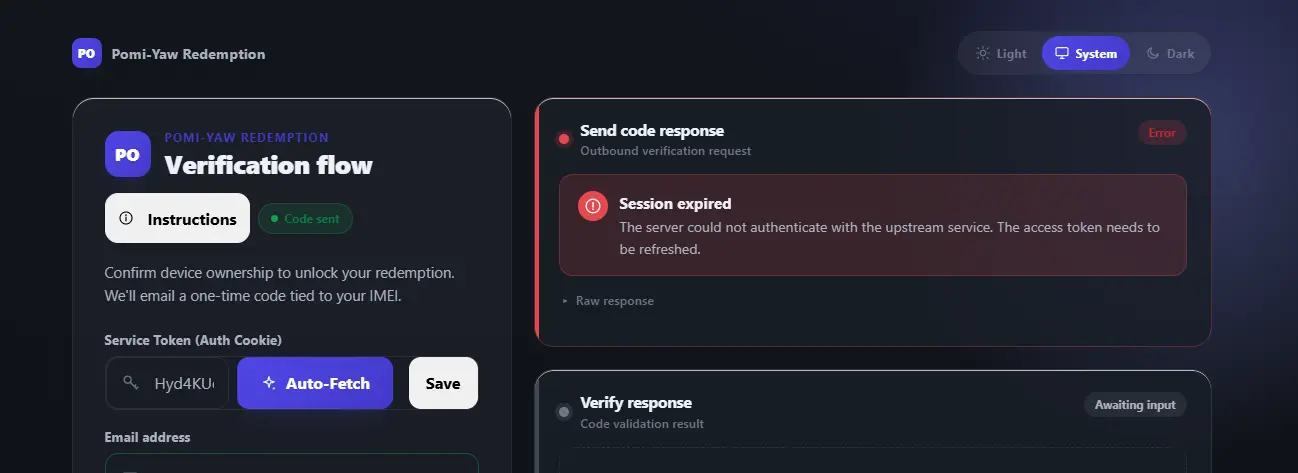This screenshot has width=1298, height=473.
Task: Click the PO logo in the top header
Action: 87,53
